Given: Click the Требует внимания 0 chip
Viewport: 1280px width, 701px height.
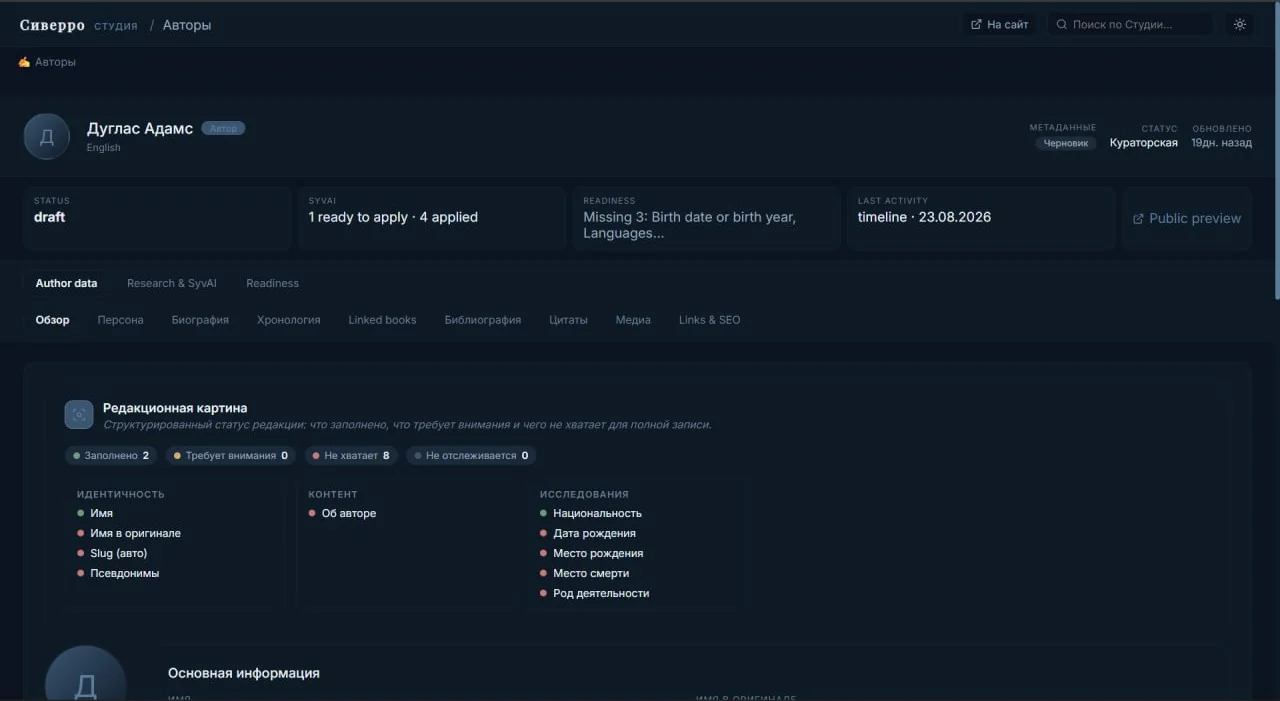Looking at the screenshot, I should click(x=231, y=456).
